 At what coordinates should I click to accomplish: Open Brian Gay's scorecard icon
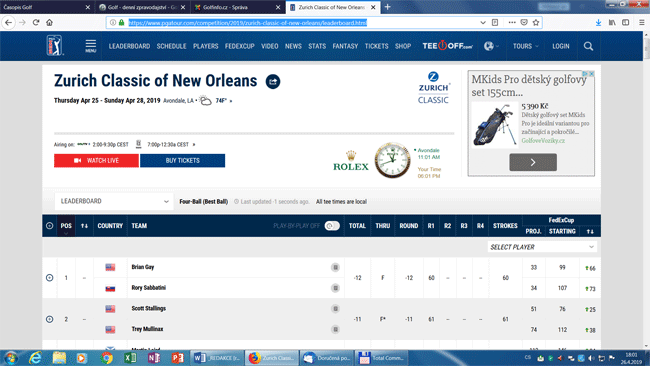click(x=335, y=267)
